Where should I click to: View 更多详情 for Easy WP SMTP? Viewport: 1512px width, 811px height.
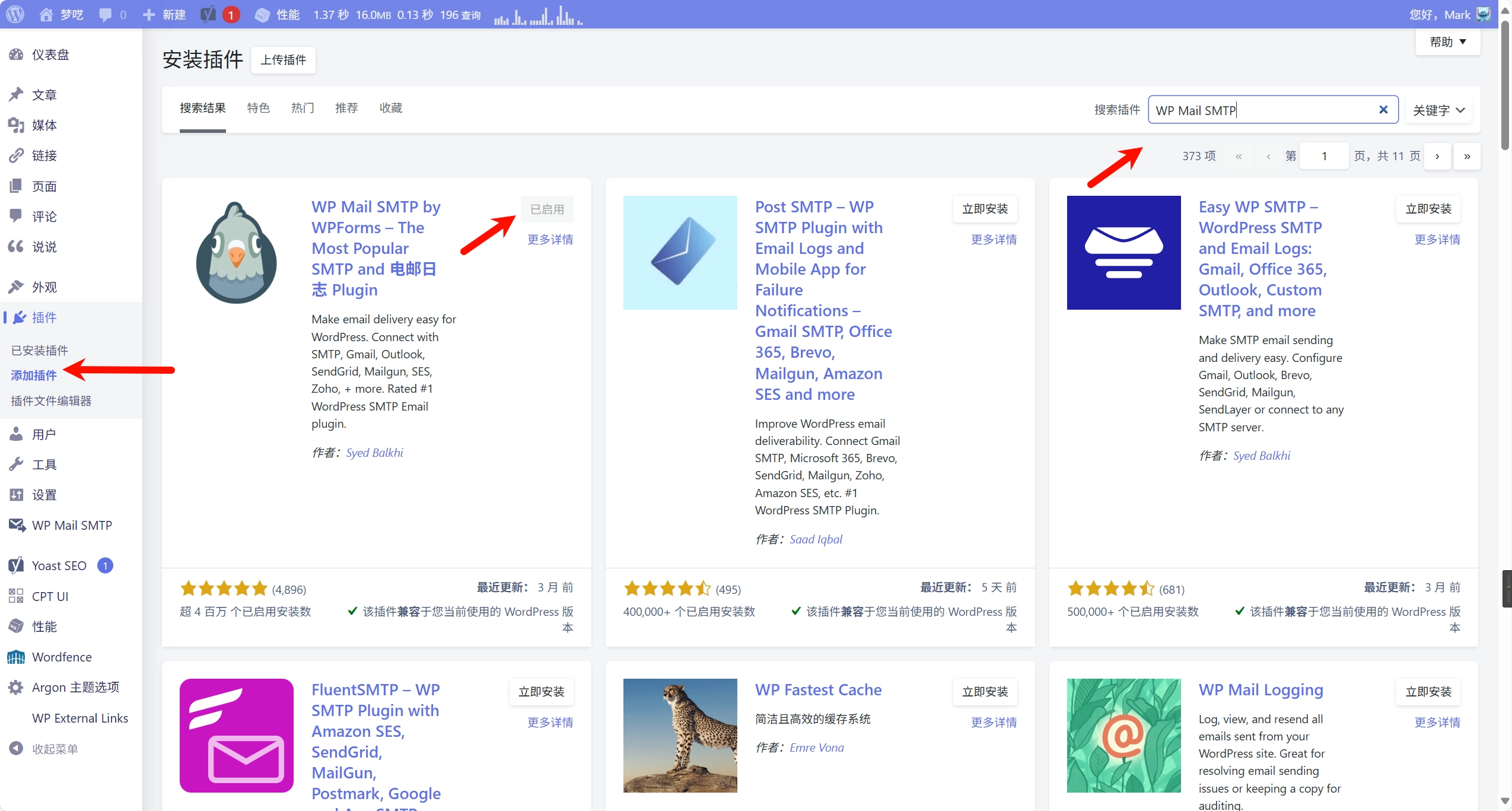coord(1438,240)
